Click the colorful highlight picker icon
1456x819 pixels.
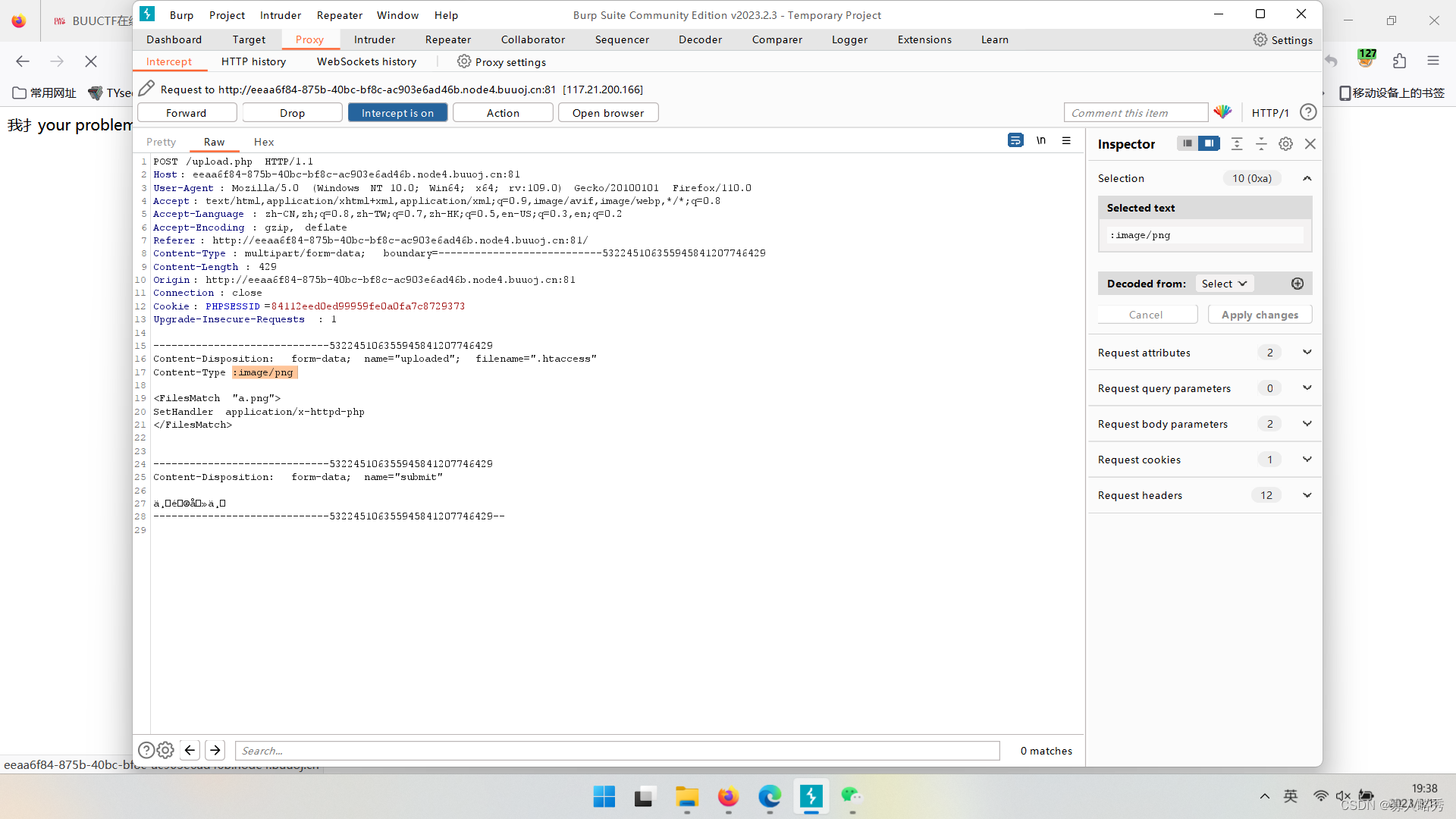pos(1222,112)
